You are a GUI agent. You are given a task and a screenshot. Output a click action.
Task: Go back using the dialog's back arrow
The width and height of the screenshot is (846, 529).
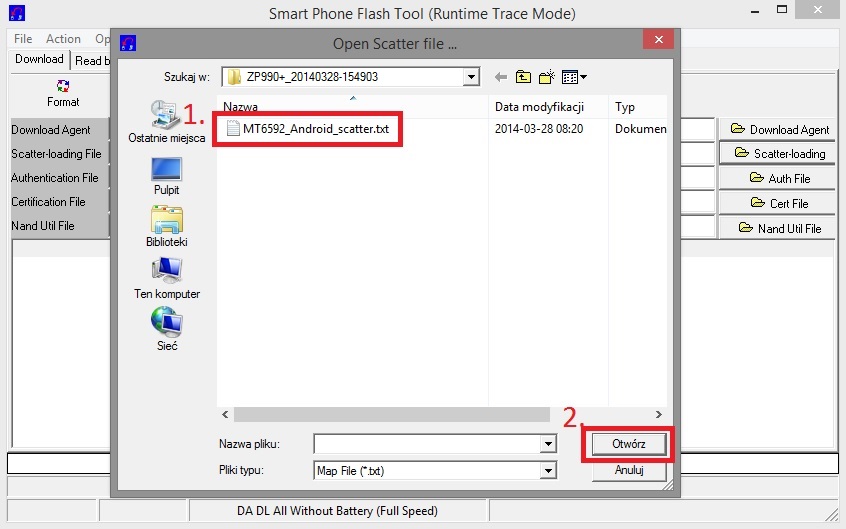coord(500,77)
